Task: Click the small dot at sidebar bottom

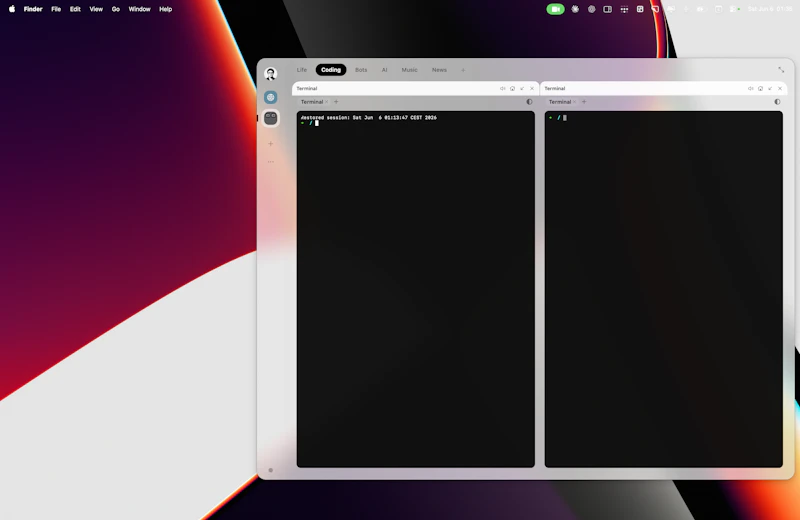Action: [270, 470]
